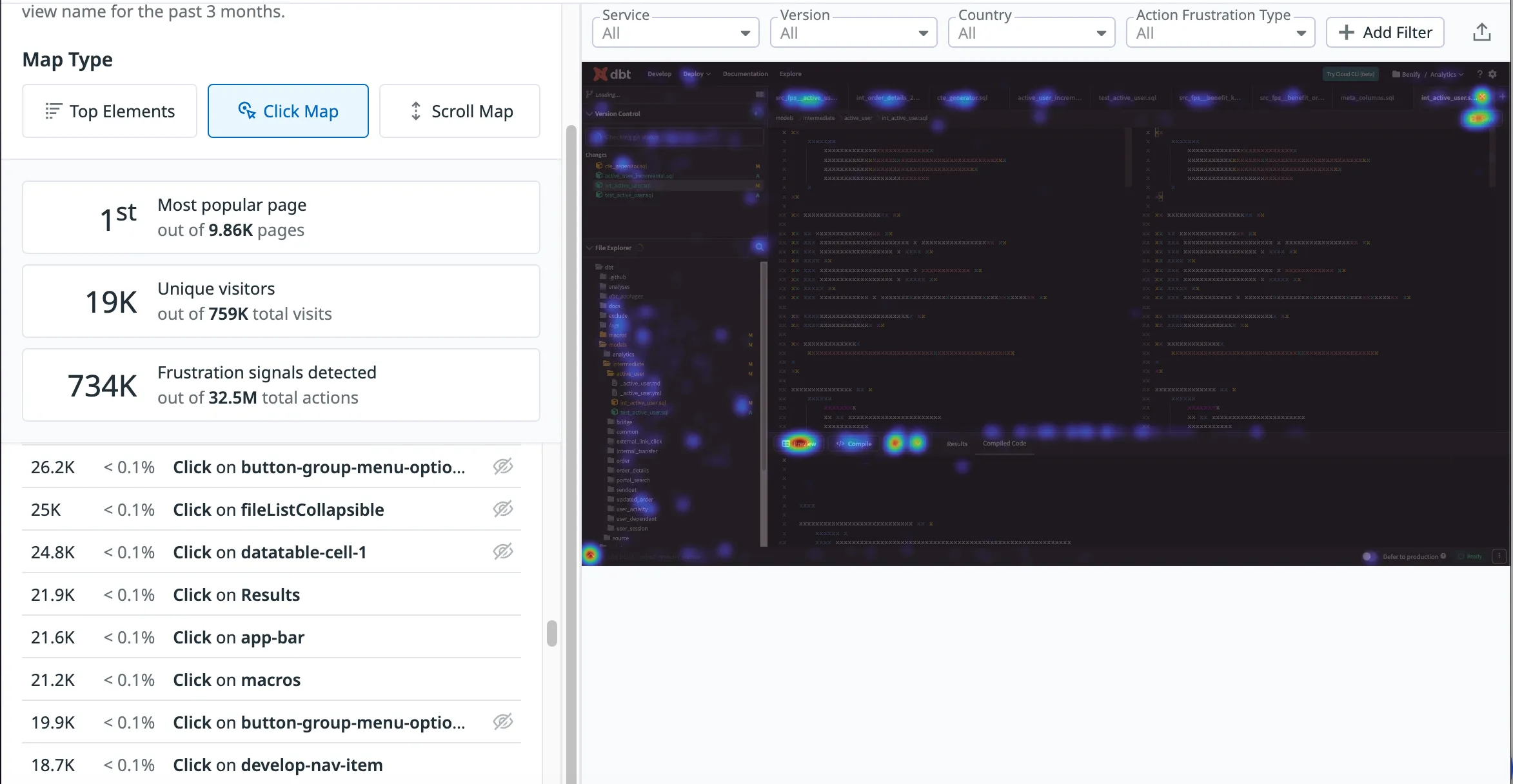Open the Benify / Analytics project dropdown
The width and height of the screenshot is (1513, 784).
coord(1428,74)
